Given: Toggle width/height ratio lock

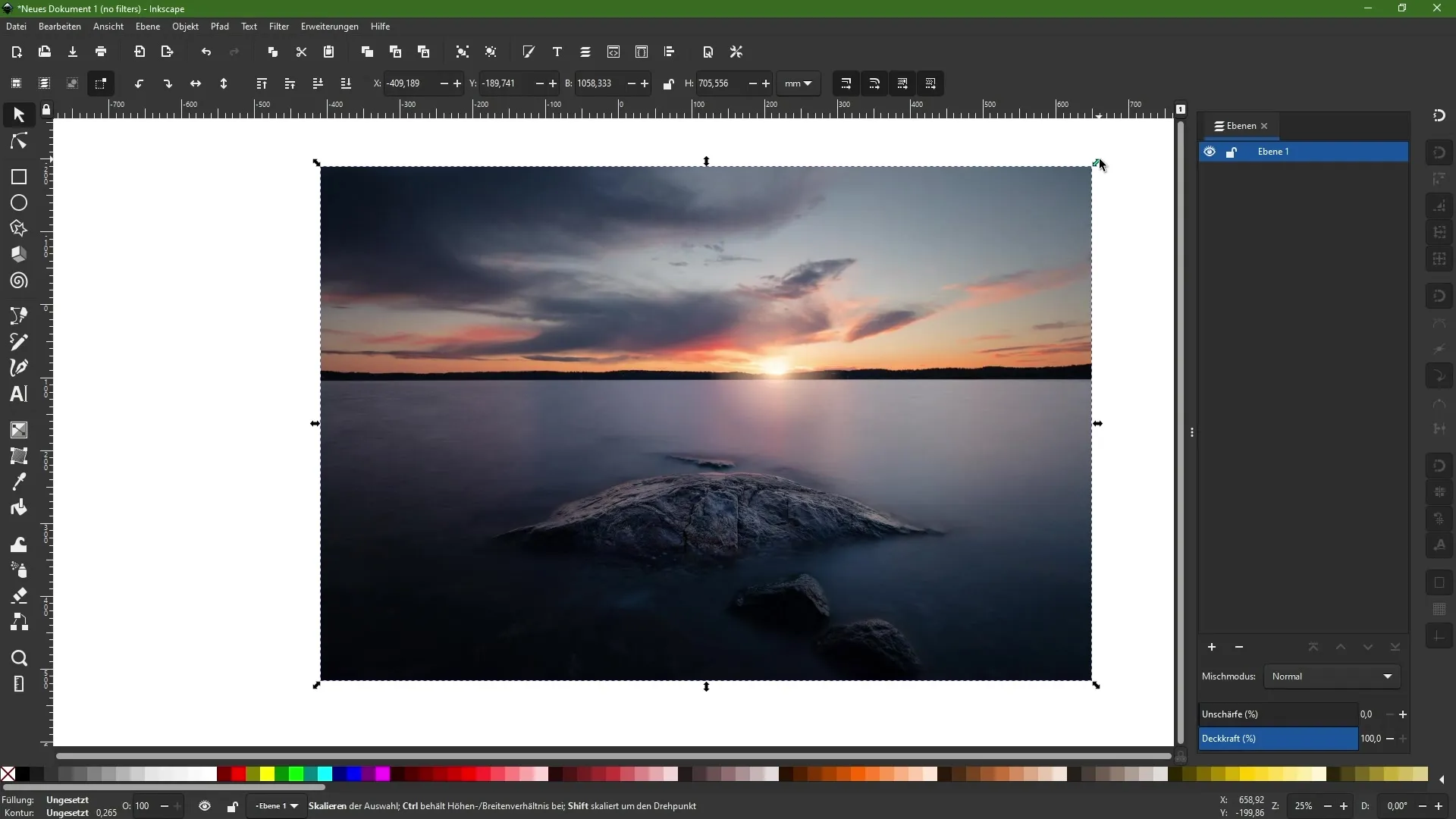Looking at the screenshot, I should pyautogui.click(x=668, y=83).
